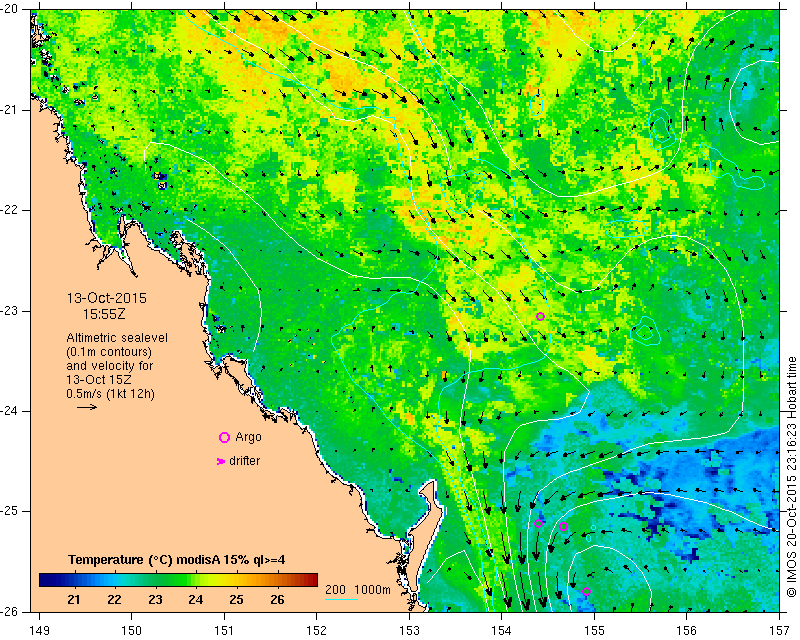Click the latitude axis label '-20'
The image size is (800, 640).
[x=11, y=9]
